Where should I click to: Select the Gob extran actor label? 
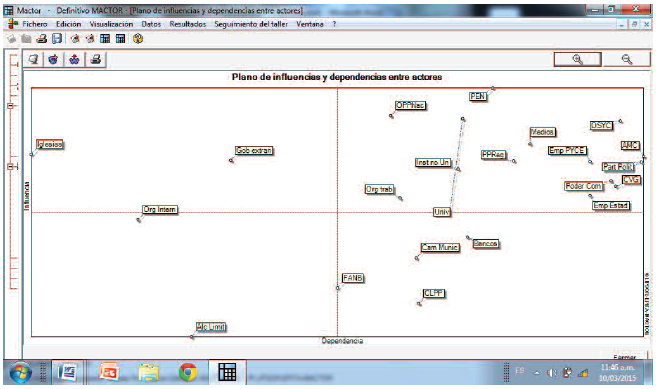(x=254, y=150)
